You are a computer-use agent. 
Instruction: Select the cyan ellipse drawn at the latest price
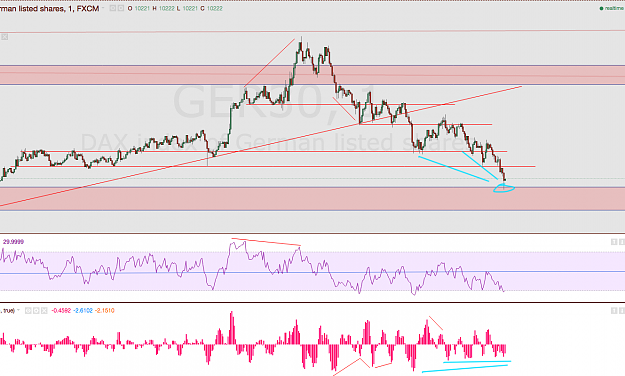[x=504, y=189]
